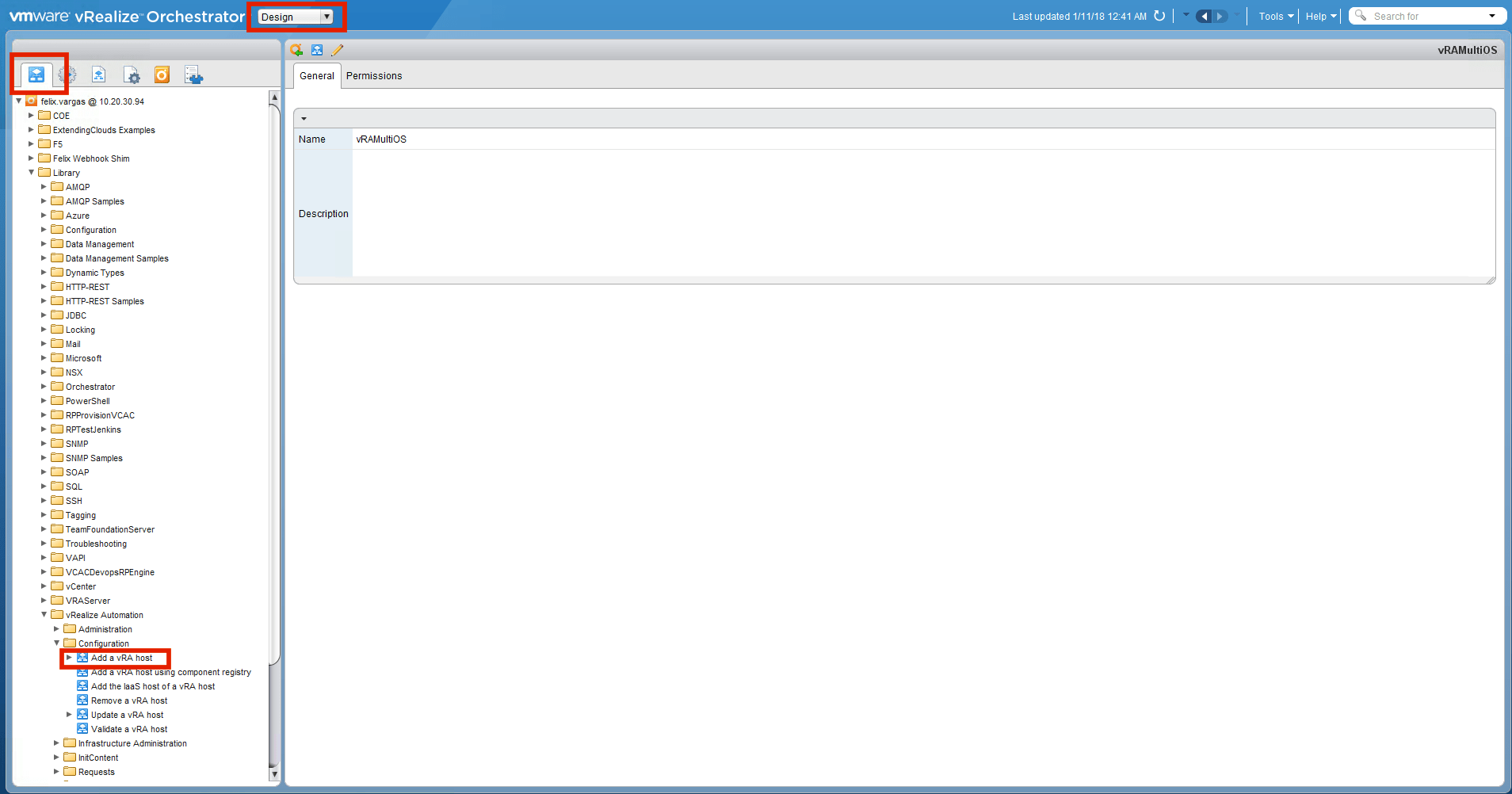The width and height of the screenshot is (1512, 794).
Task: Collapse the Library folder
Action: [x=32, y=172]
